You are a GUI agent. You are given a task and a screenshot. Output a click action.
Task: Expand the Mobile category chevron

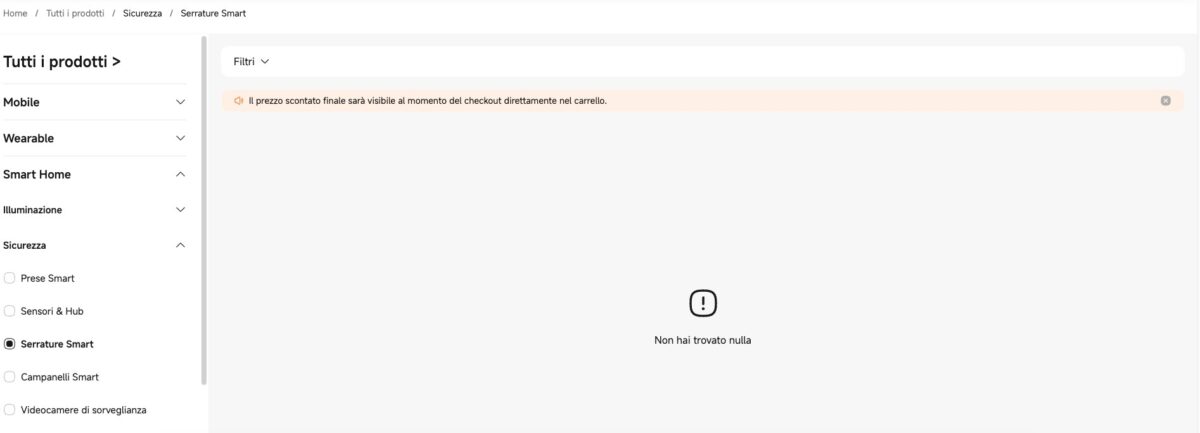click(180, 102)
